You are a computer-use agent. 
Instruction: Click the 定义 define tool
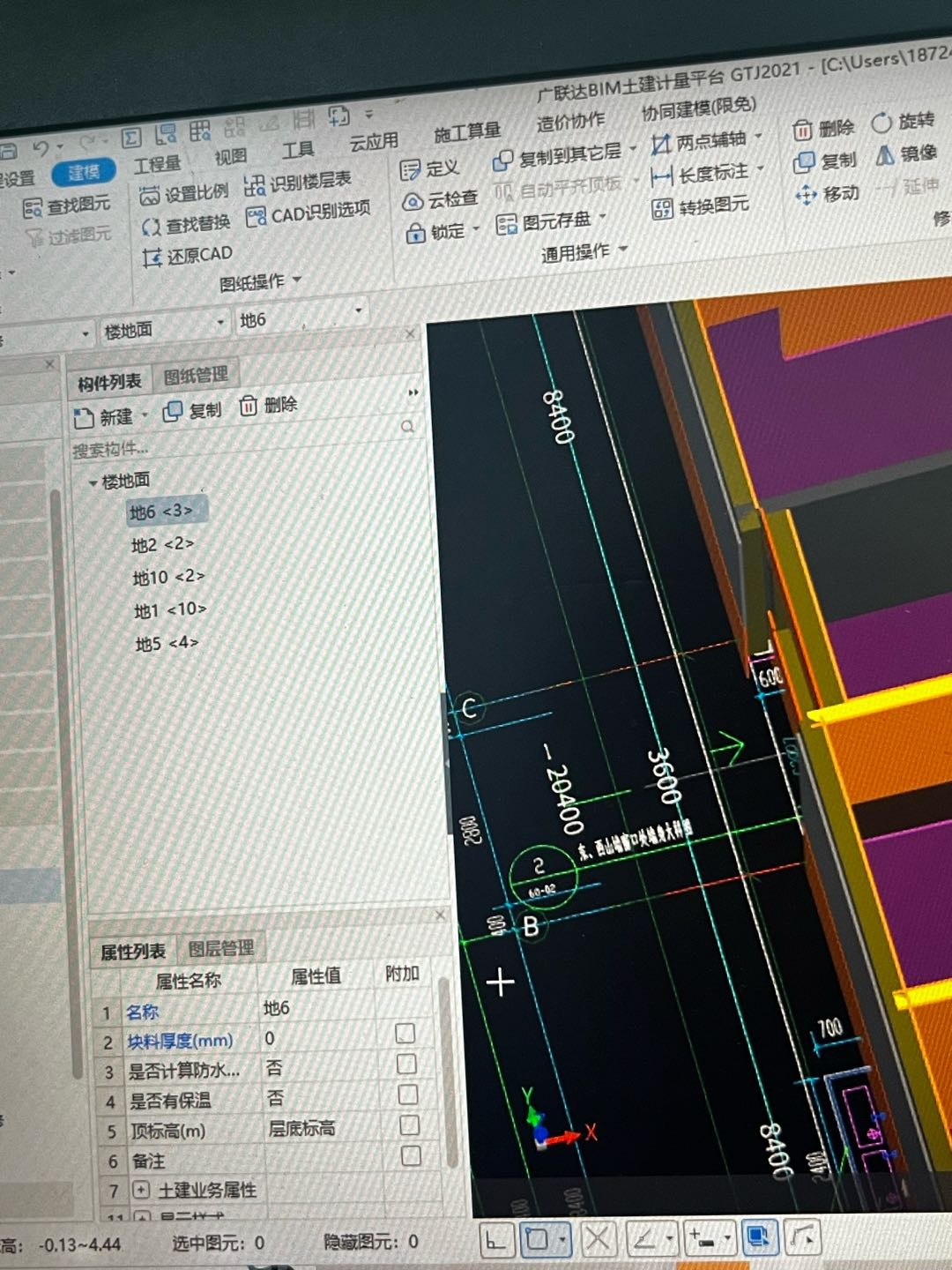click(x=429, y=168)
